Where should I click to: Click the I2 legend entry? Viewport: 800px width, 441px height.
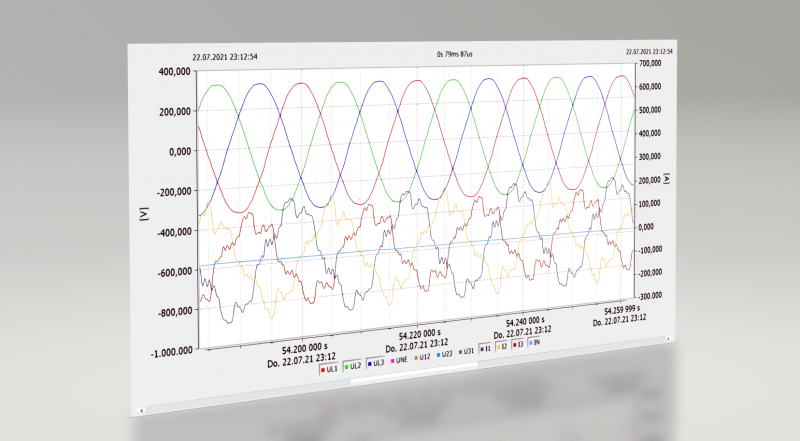coord(503,347)
